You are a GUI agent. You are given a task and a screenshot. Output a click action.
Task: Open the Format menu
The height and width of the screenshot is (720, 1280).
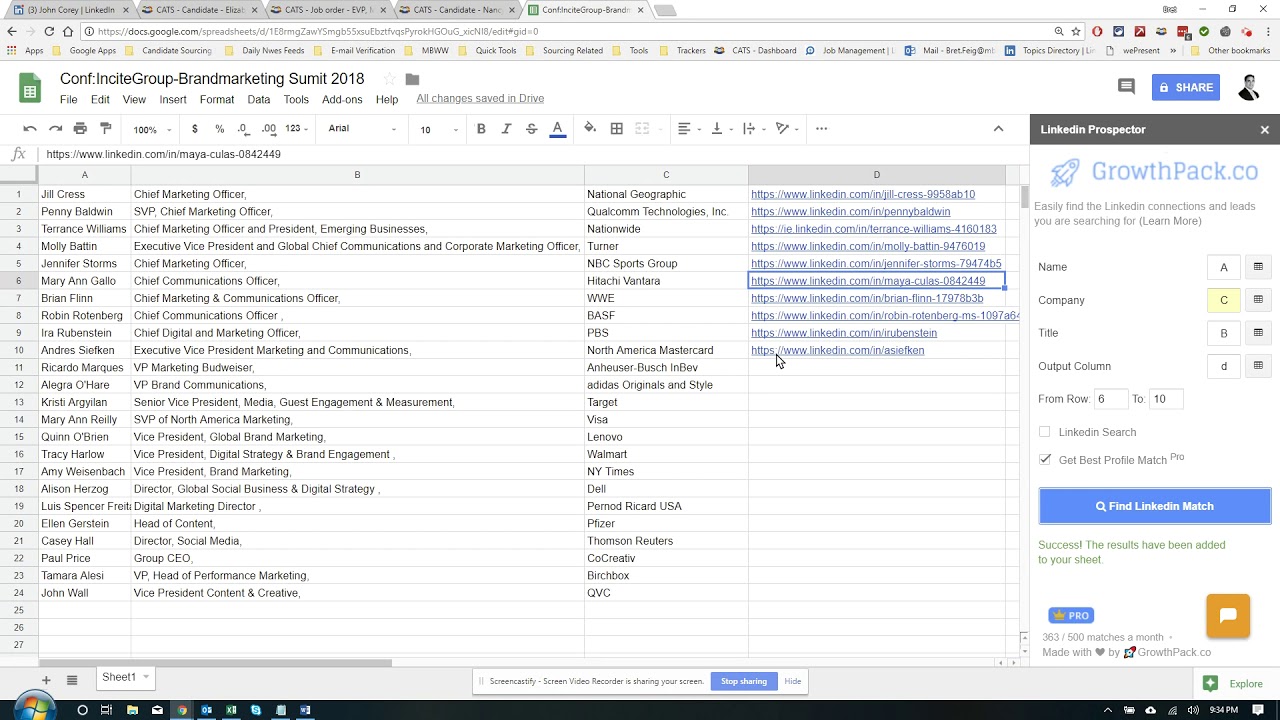pyautogui.click(x=217, y=100)
